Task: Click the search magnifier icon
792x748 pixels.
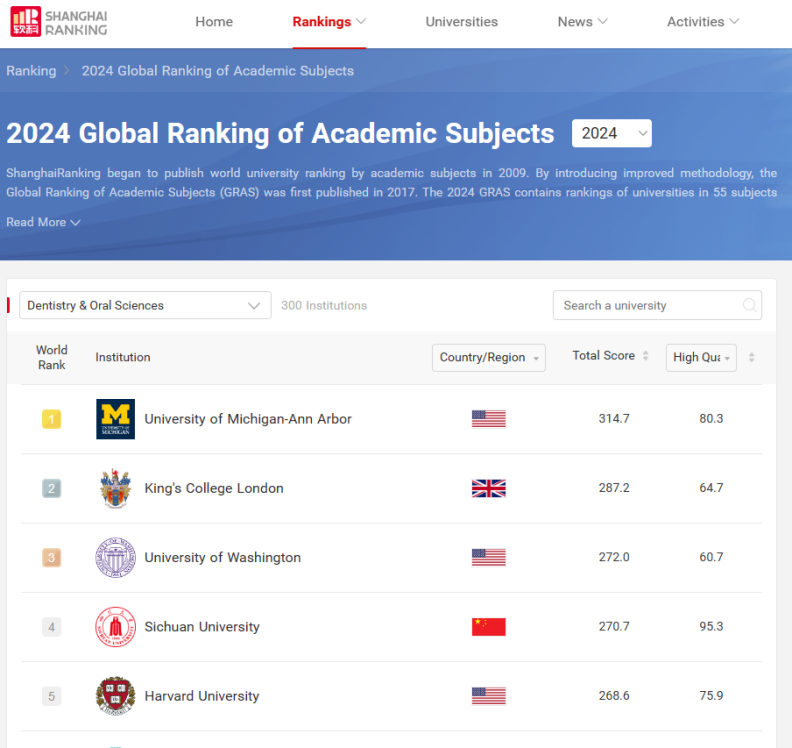Action: [749, 306]
